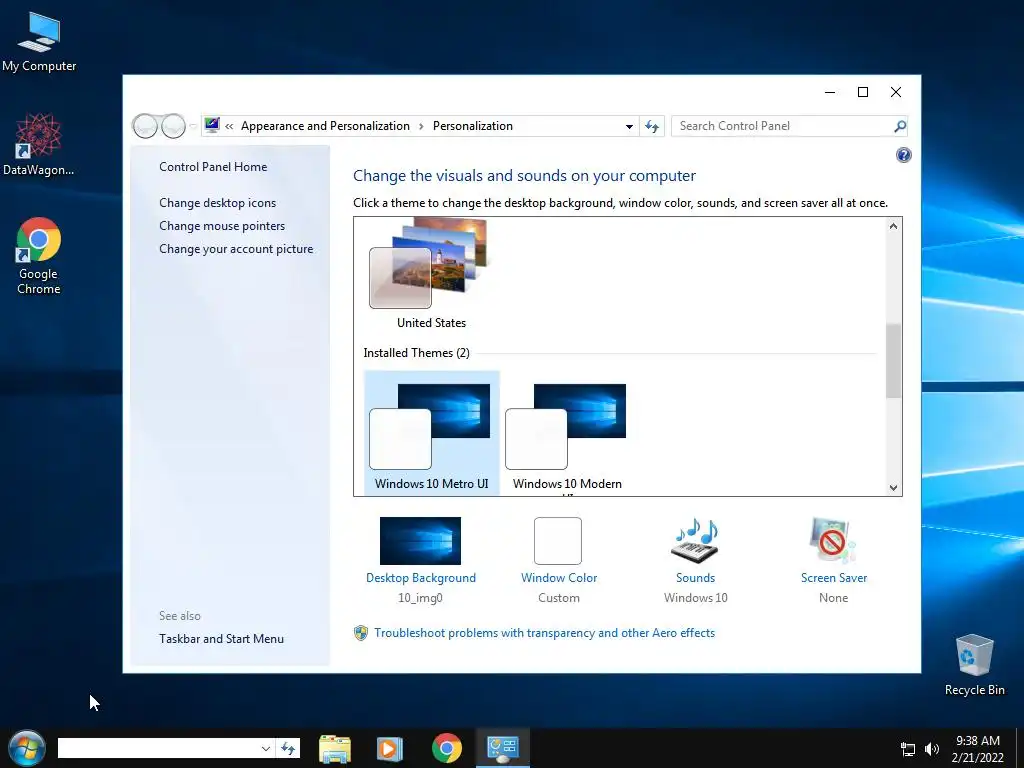Open Screen Saver settings icon
The image size is (1024, 768).
coord(833,541)
